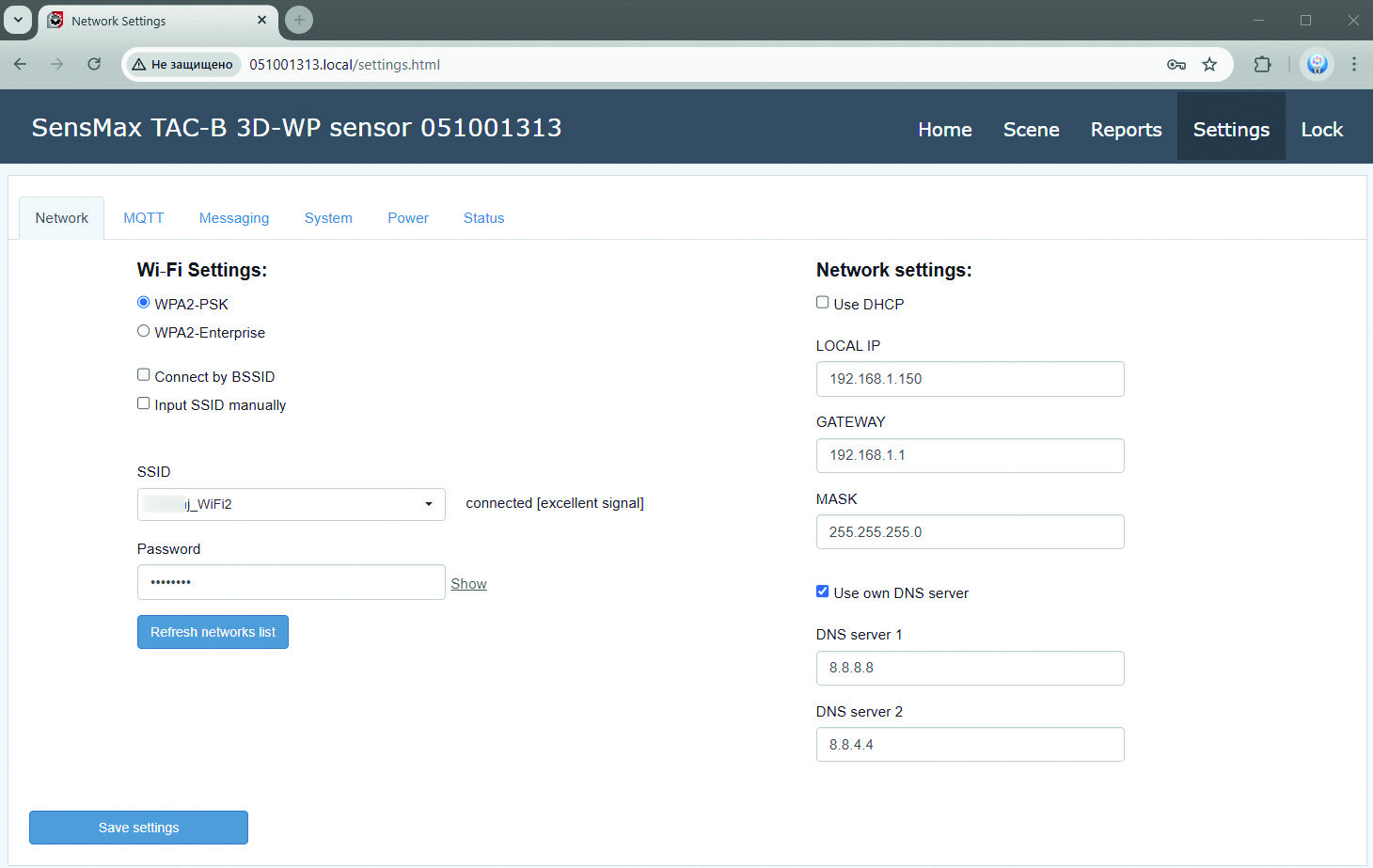The image size is (1373, 868).
Task: Click the connected [excellent signal] status text
Action: coord(555,503)
